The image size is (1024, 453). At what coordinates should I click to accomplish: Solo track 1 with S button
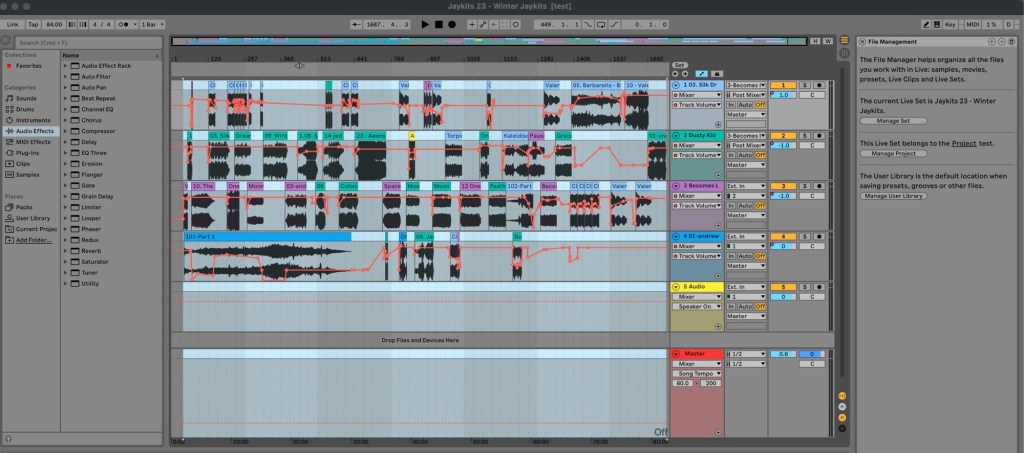coord(805,86)
